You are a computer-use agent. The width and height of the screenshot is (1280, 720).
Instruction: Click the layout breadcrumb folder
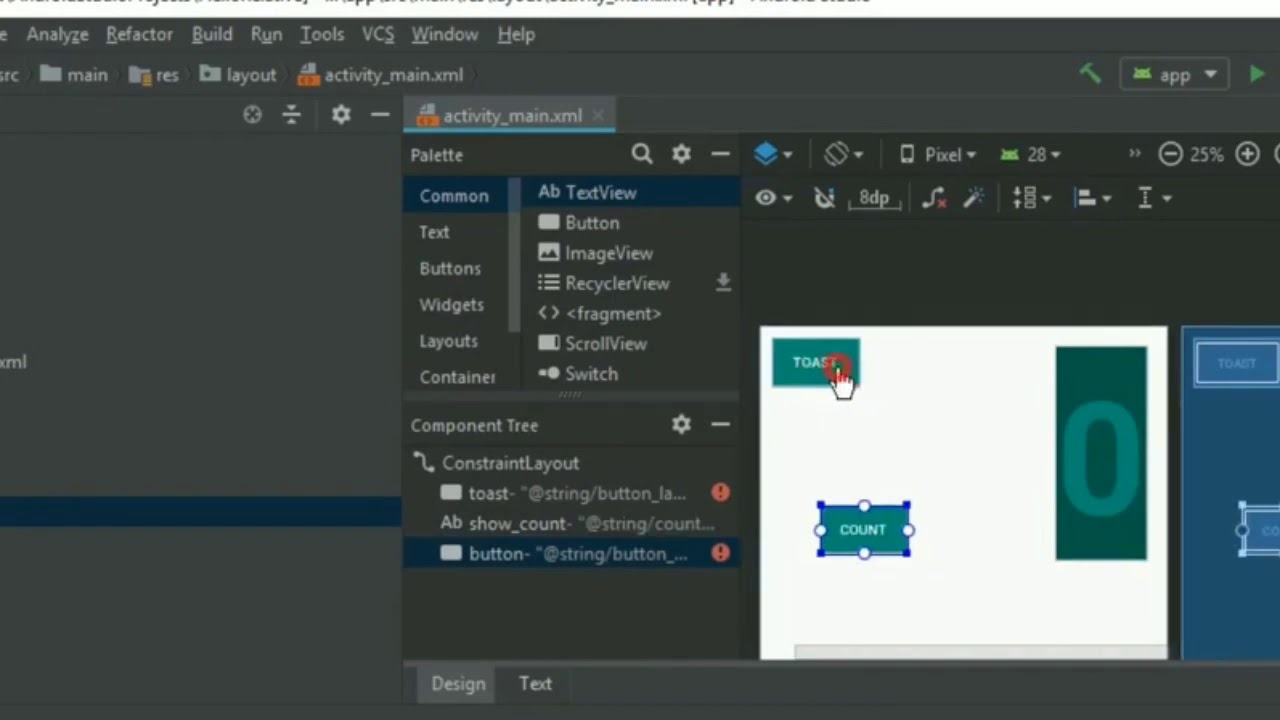238,75
